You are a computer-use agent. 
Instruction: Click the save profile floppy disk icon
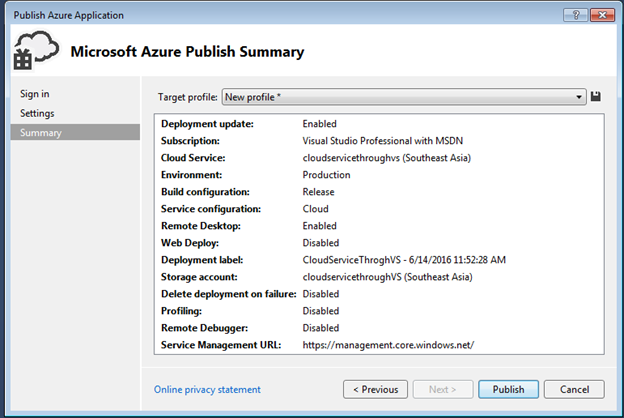click(x=596, y=96)
